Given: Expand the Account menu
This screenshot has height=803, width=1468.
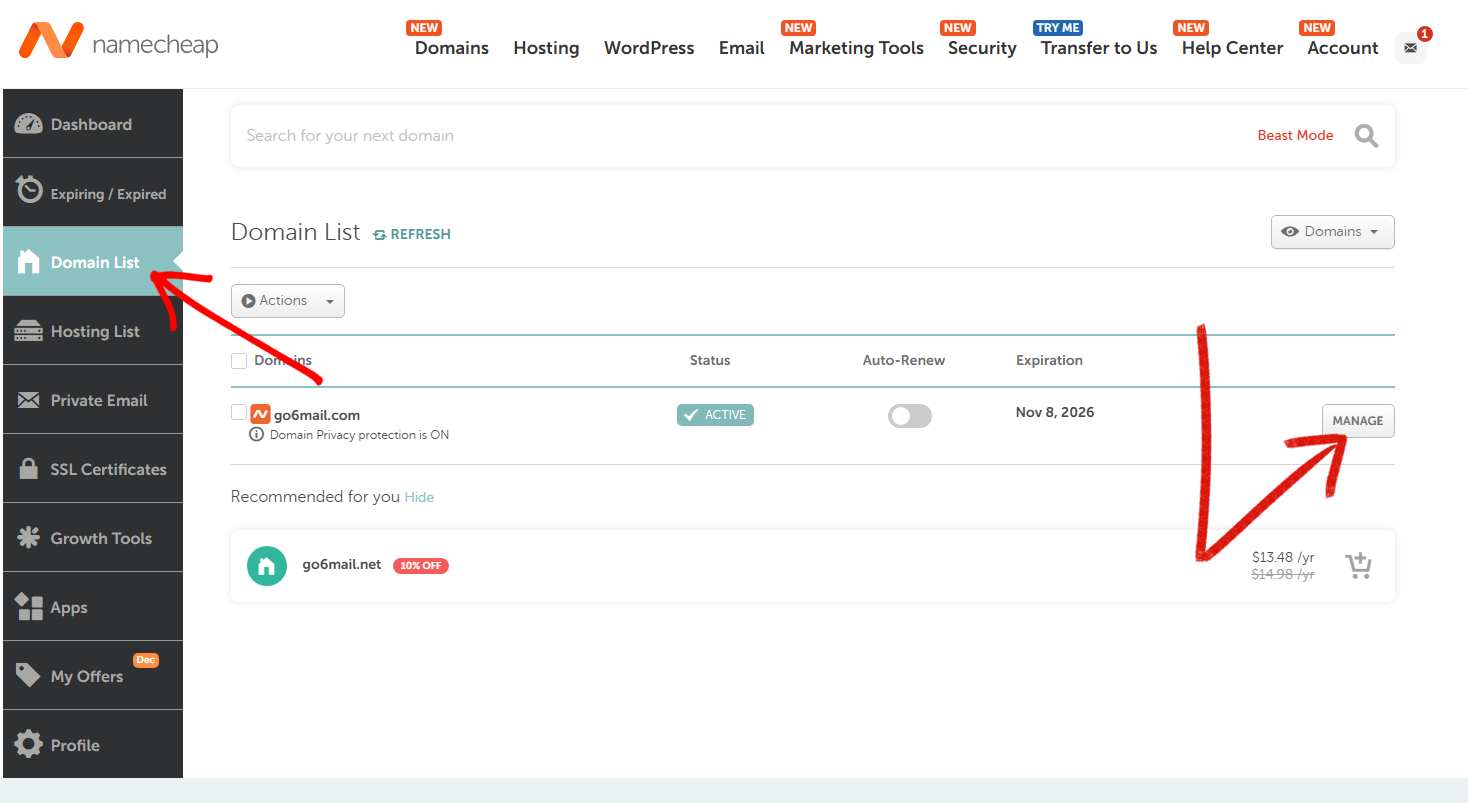Looking at the screenshot, I should point(1340,47).
